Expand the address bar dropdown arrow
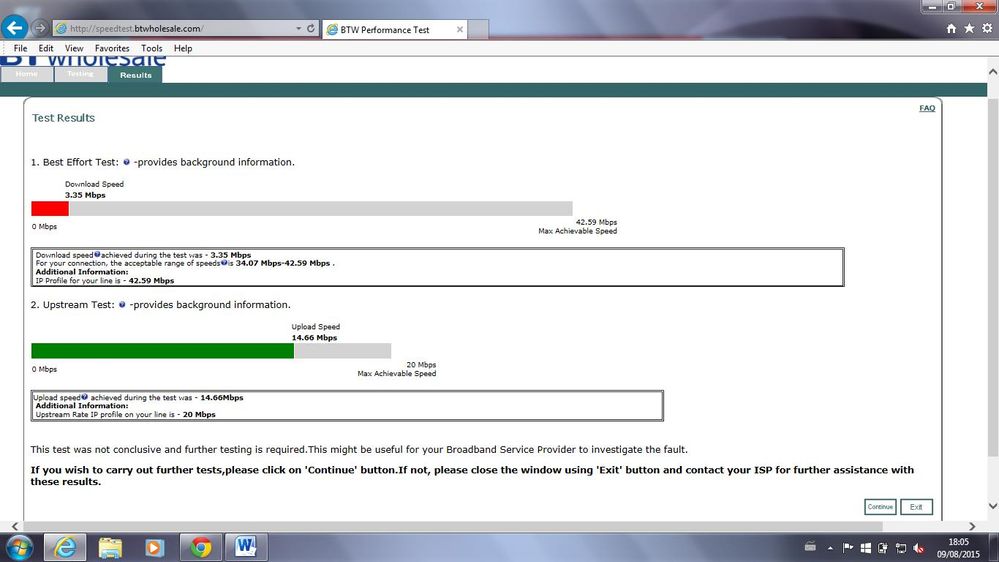The height and width of the screenshot is (562, 999). pyautogui.click(x=298, y=28)
